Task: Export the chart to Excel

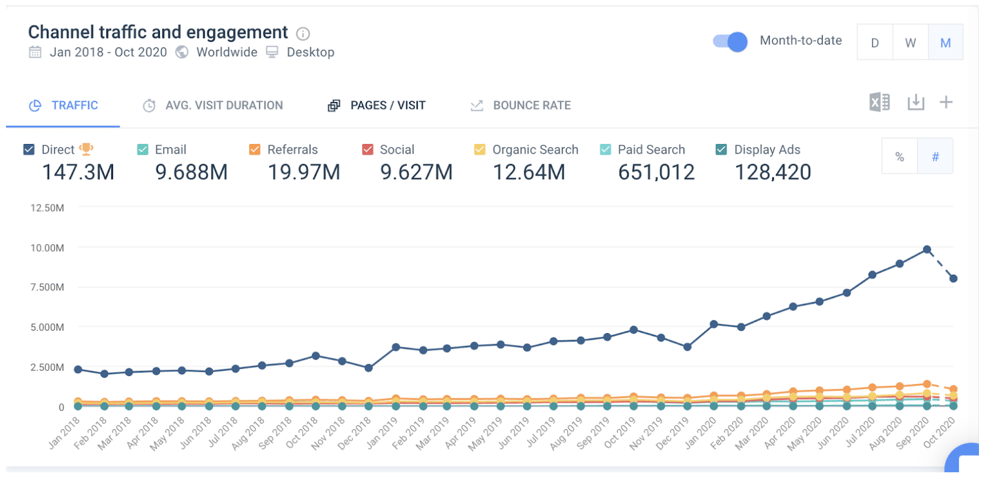Action: [879, 103]
